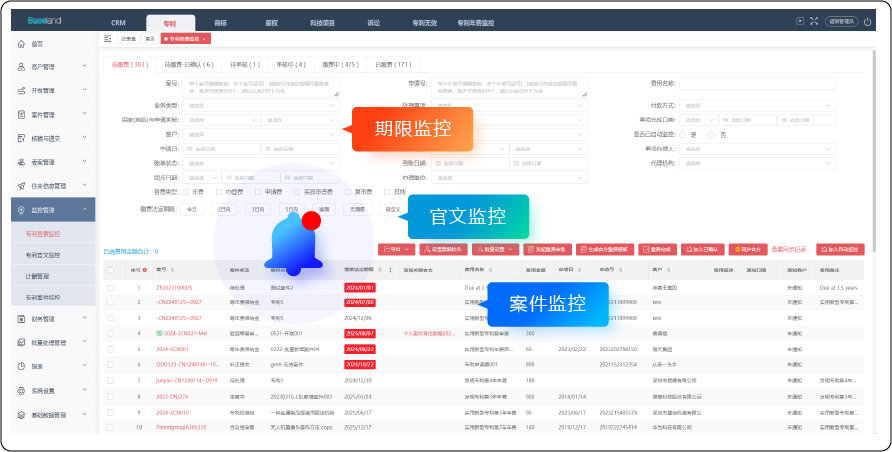
Task: Click the 逾期 deadline quick button
Action: 324,210
